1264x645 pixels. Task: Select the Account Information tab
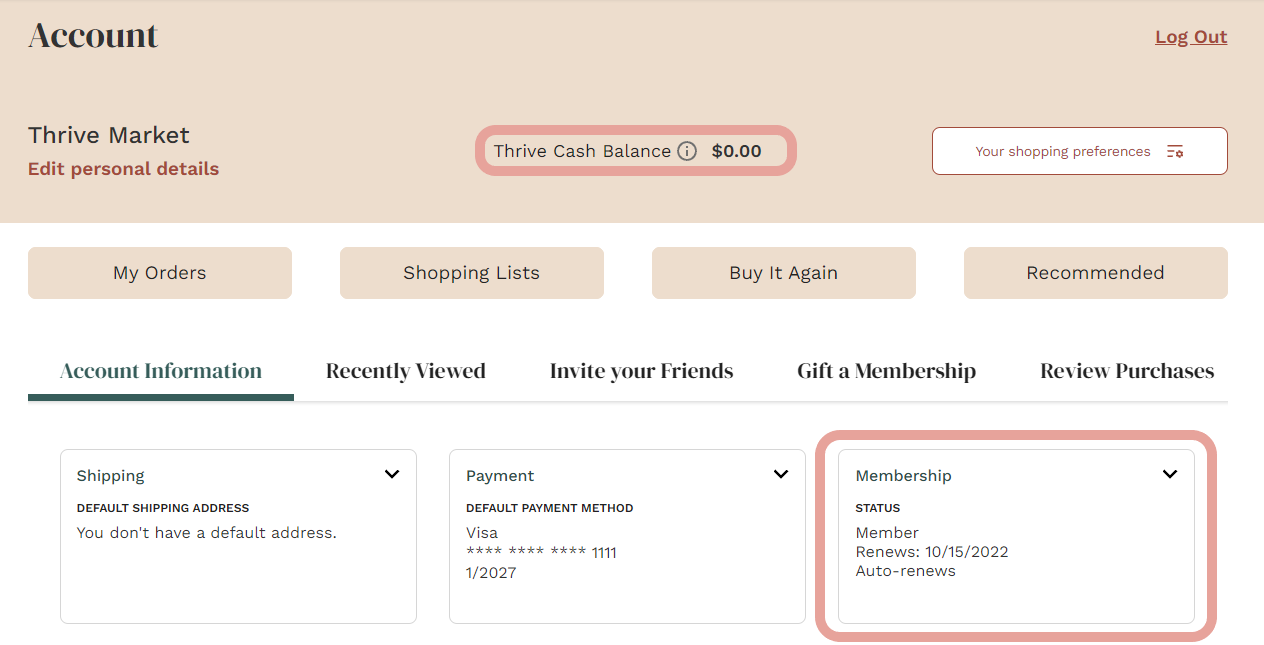tap(160, 370)
